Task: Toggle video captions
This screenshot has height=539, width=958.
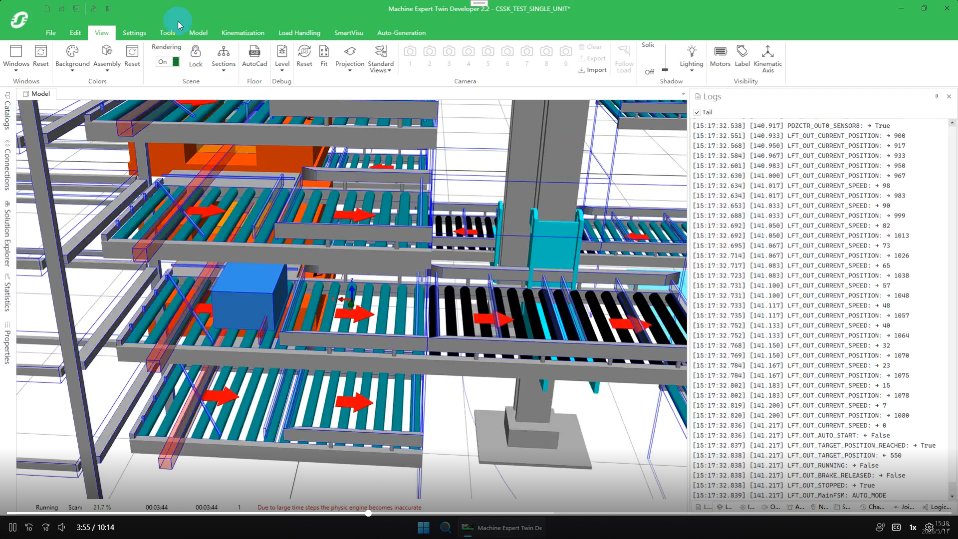Action: tap(896, 527)
